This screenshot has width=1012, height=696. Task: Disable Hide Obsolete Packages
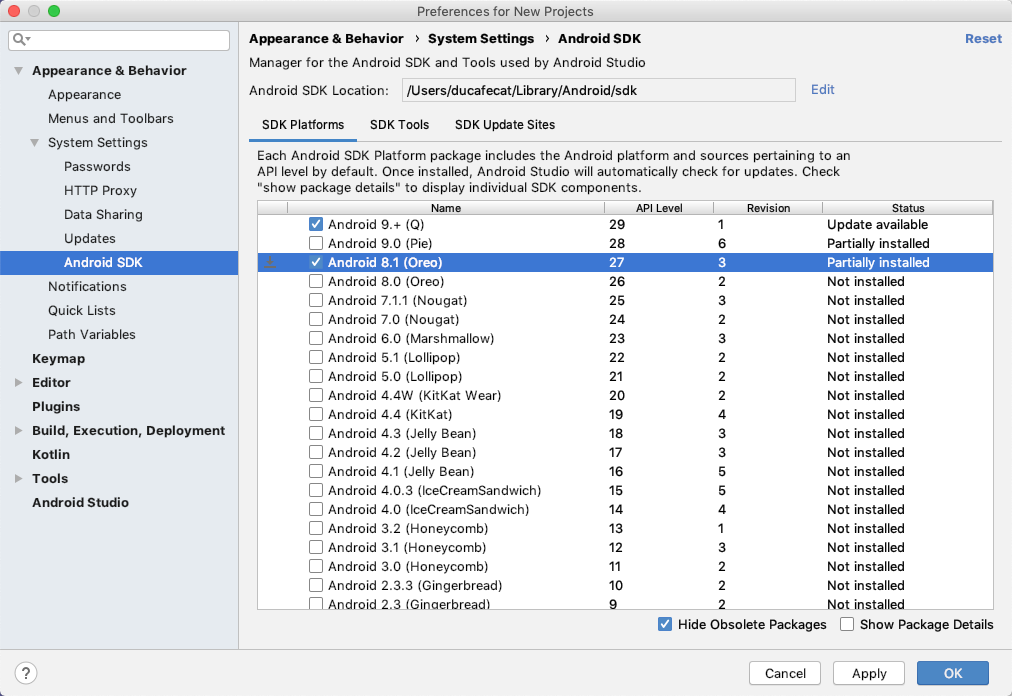[665, 624]
